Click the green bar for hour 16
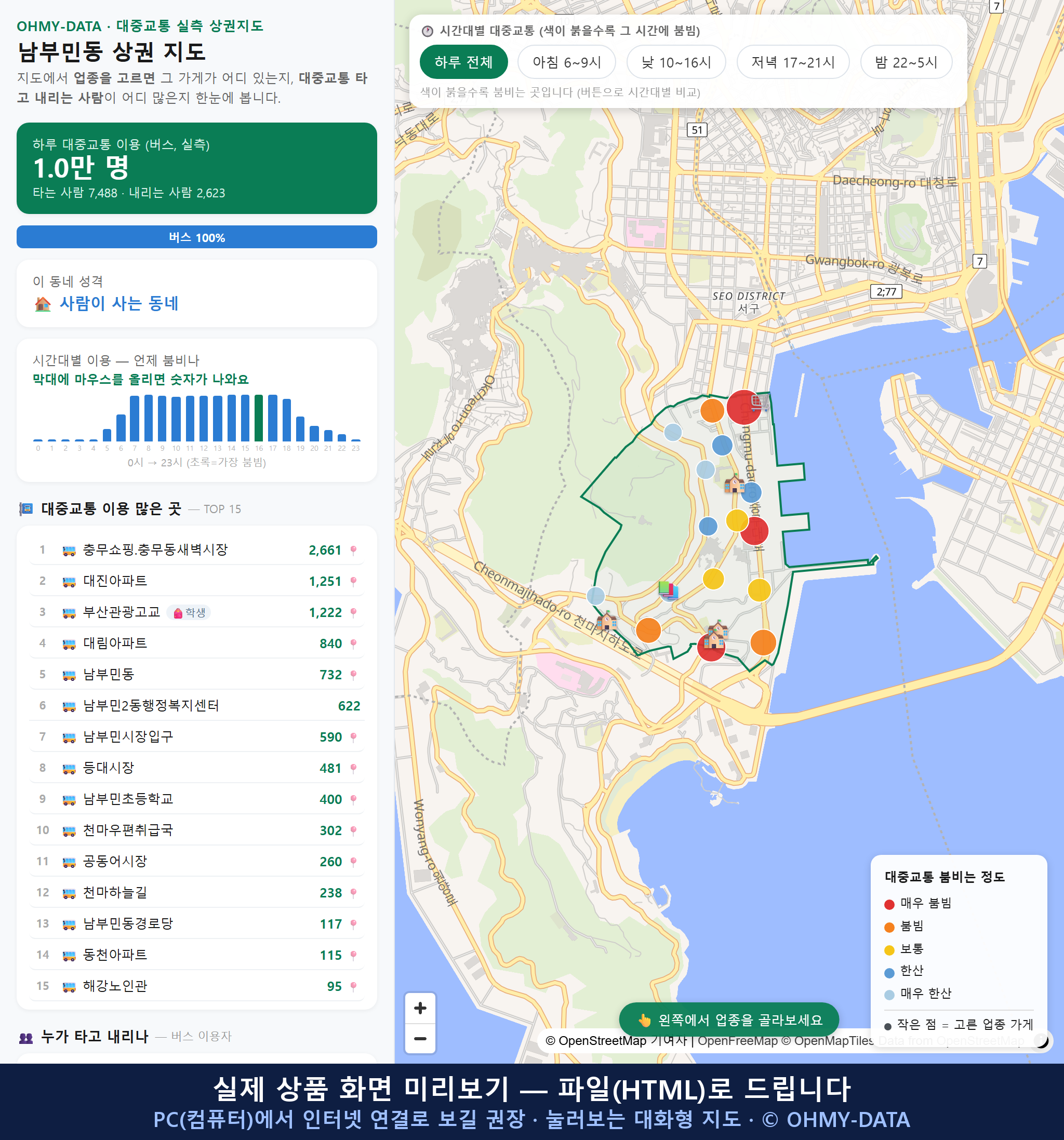This screenshot has height=1140, width=1064. click(259, 418)
